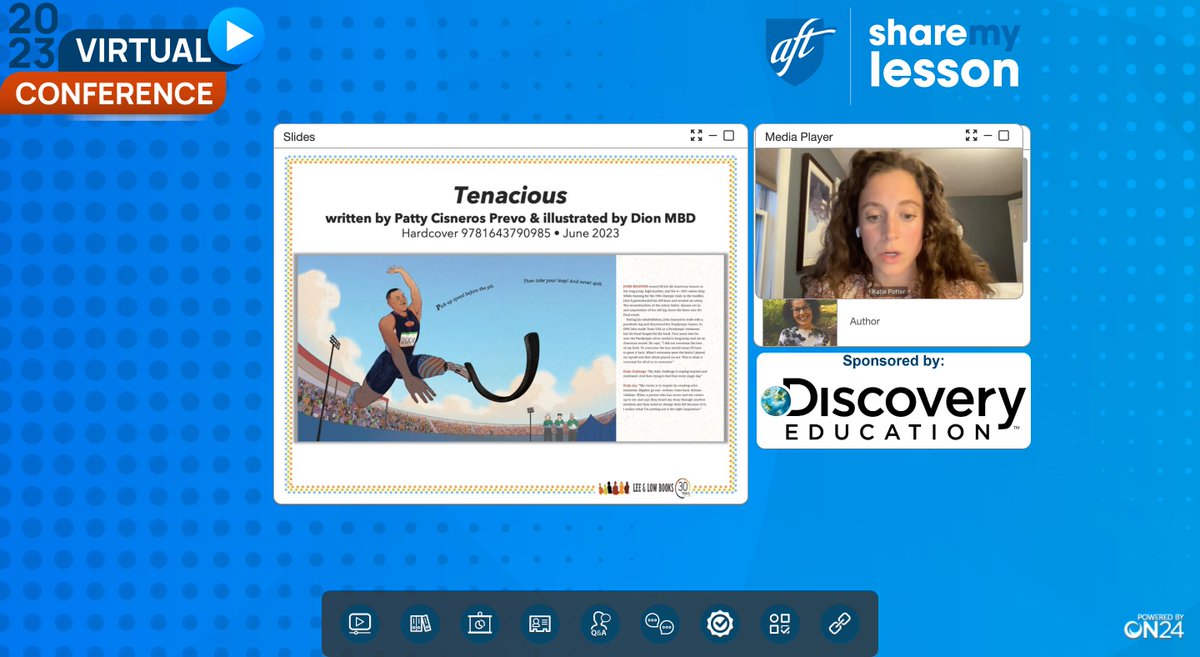Screen dimensions: 1200x657
Task: Open the certification badge widget
Action: pos(720,624)
